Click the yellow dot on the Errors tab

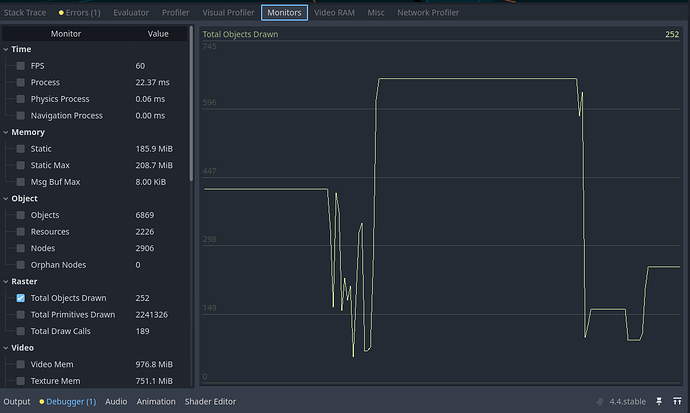point(61,13)
